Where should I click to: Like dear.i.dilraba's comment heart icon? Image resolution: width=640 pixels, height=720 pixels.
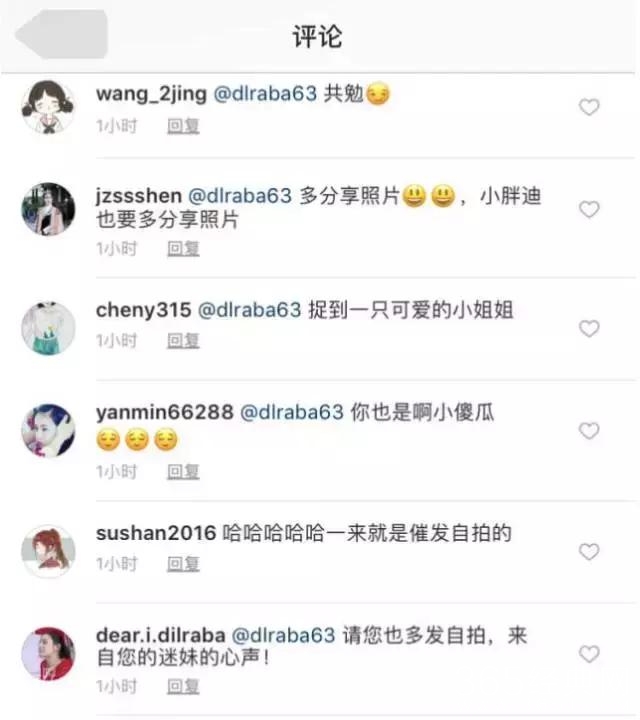[x=589, y=654]
